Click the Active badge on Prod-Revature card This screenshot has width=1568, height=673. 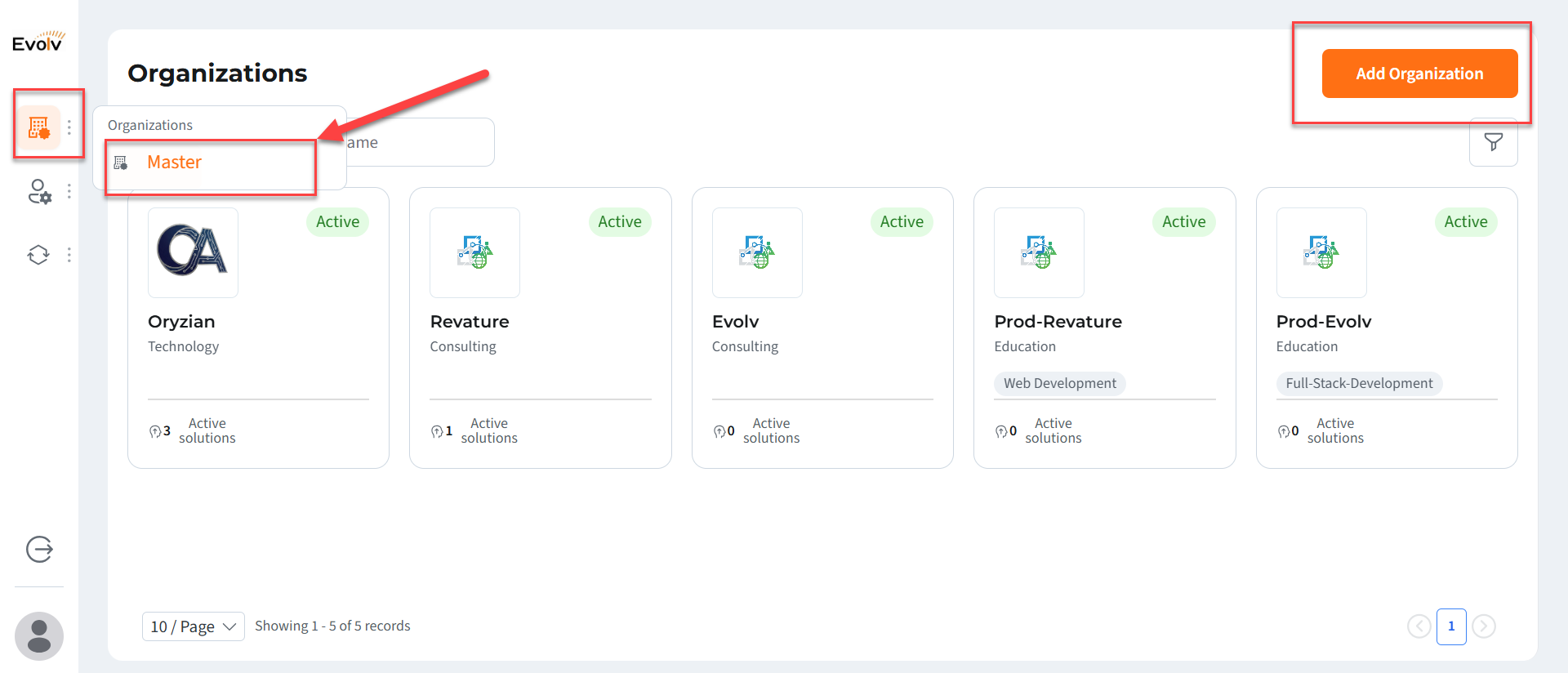1184,222
